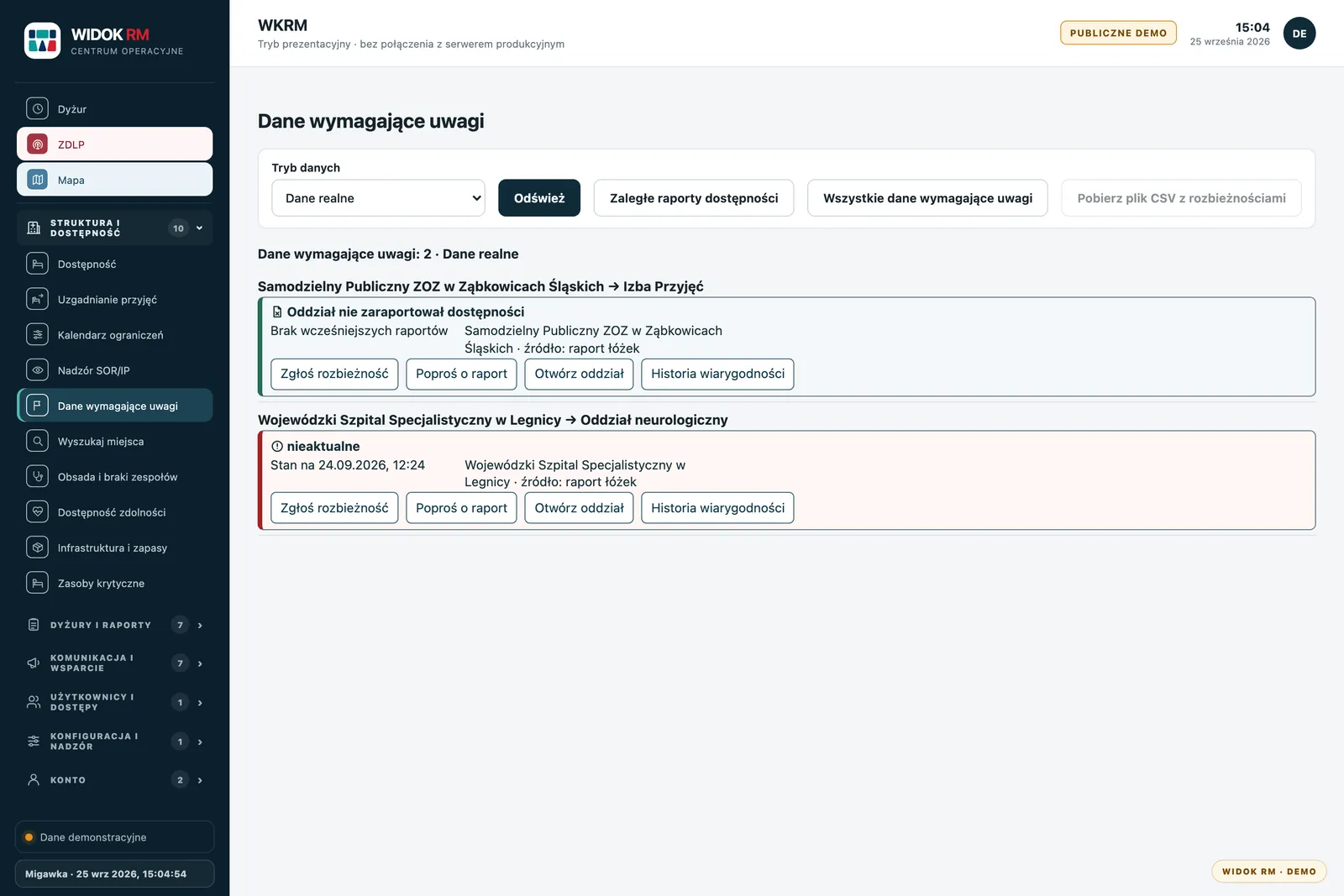Show Wszystkie dane wymagające uwagi
The width and height of the screenshot is (1344, 896).
pyautogui.click(x=927, y=198)
